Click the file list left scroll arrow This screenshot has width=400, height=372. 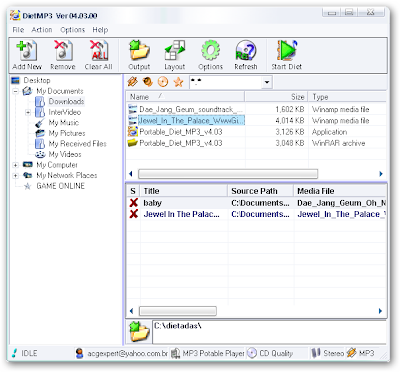coord(131,174)
